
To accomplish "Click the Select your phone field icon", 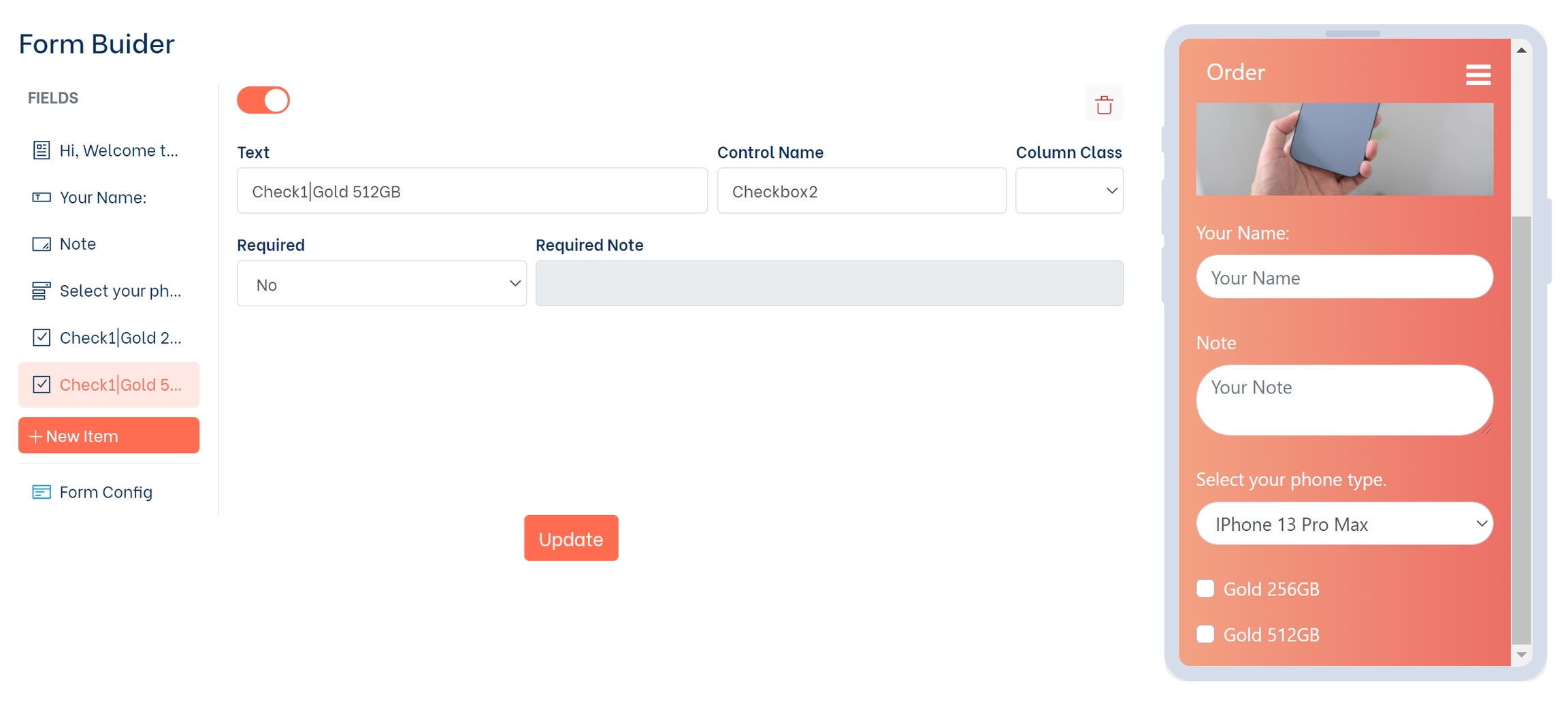I will (42, 291).
